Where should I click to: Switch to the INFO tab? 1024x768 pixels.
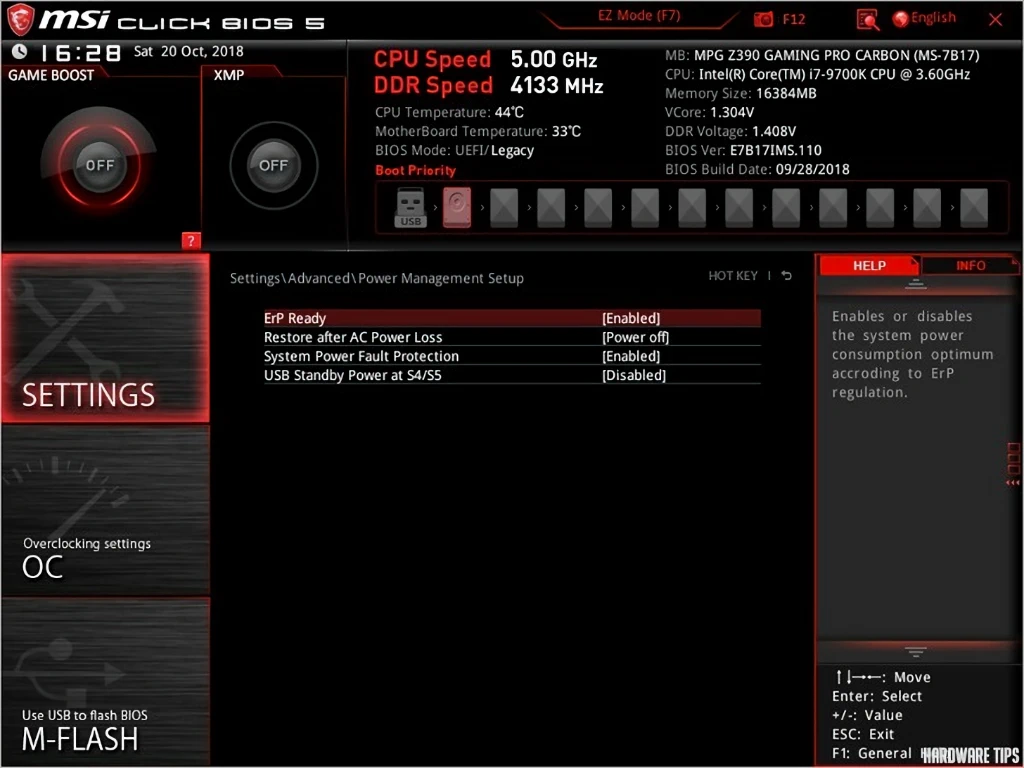tap(969, 266)
